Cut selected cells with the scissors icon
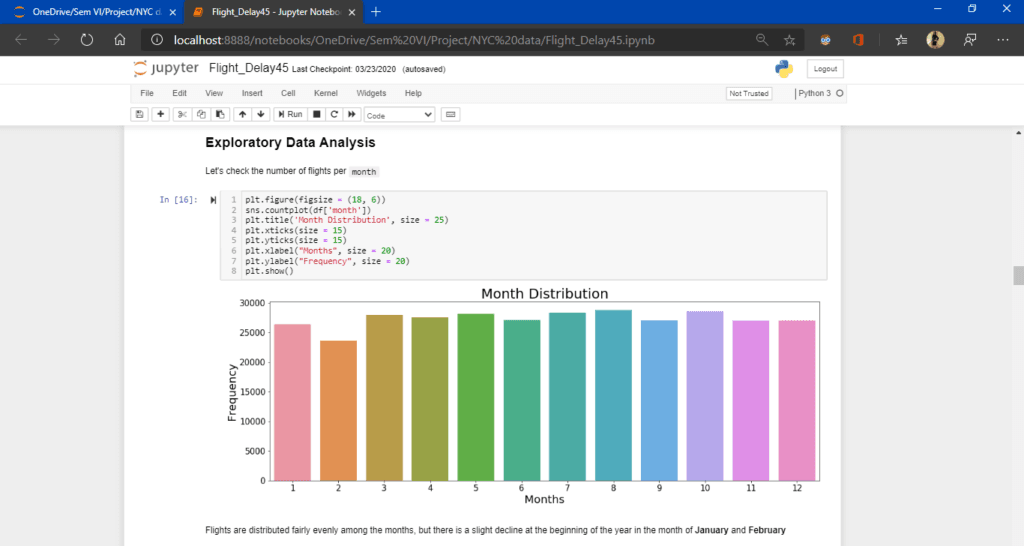The width and height of the screenshot is (1024, 546). click(182, 114)
